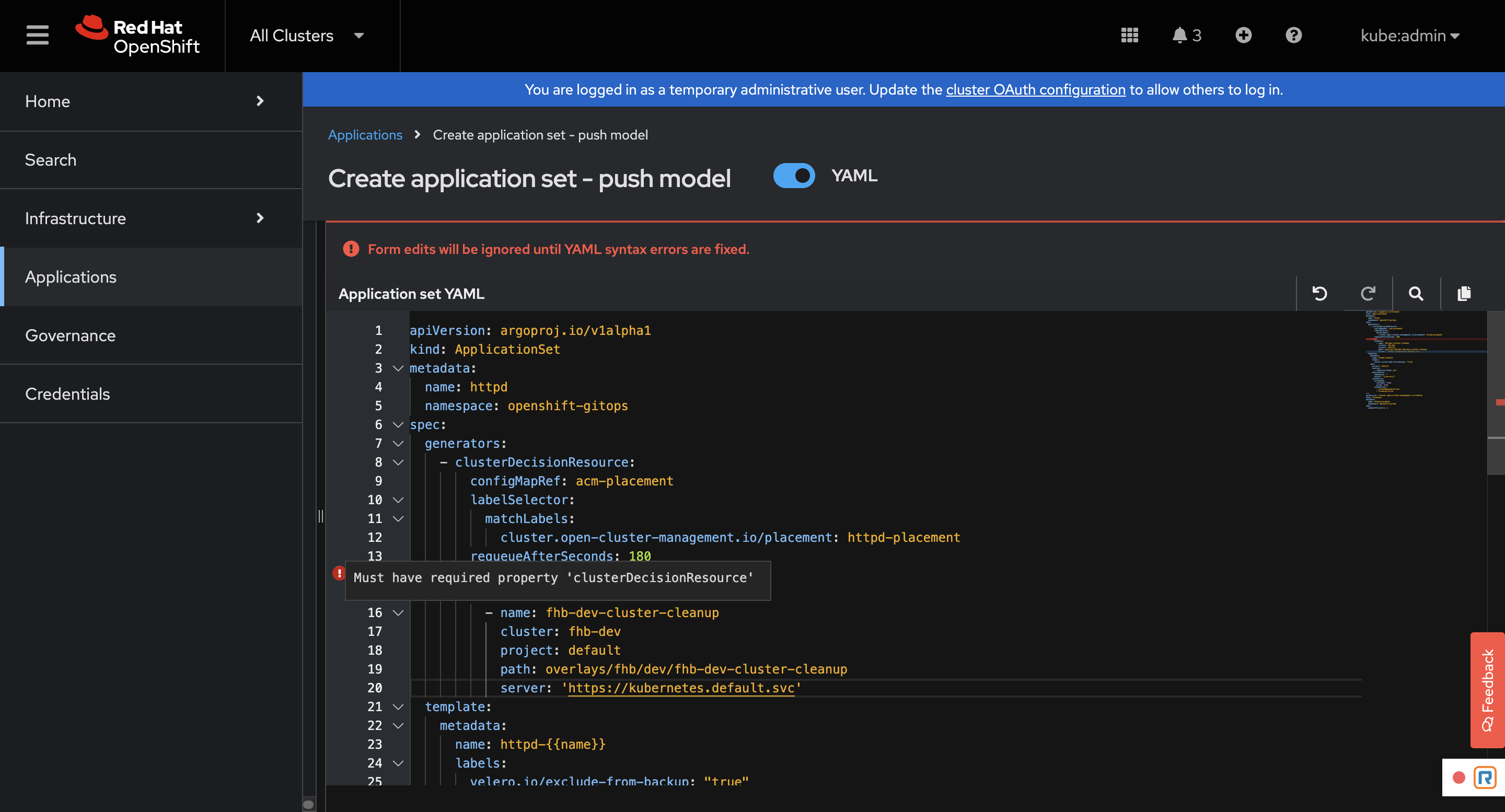Open the help question mark menu
This screenshot has width=1505, height=812.
pyautogui.click(x=1293, y=35)
